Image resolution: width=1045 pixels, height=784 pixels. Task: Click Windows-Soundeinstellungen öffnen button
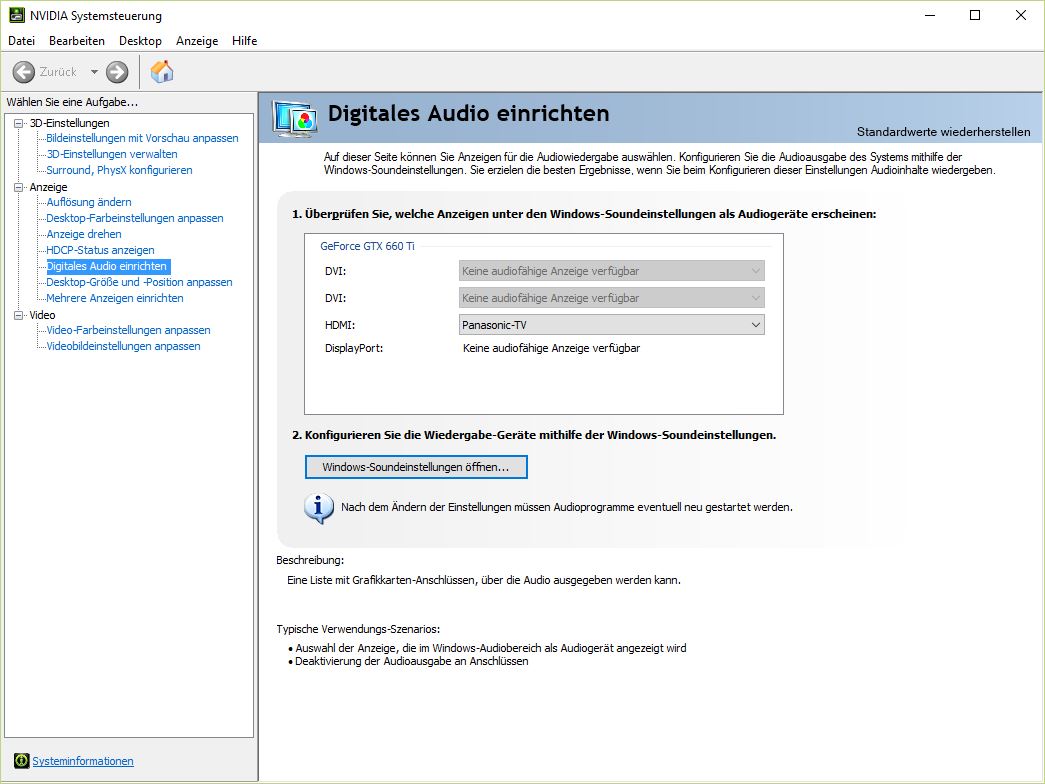[x=416, y=467]
